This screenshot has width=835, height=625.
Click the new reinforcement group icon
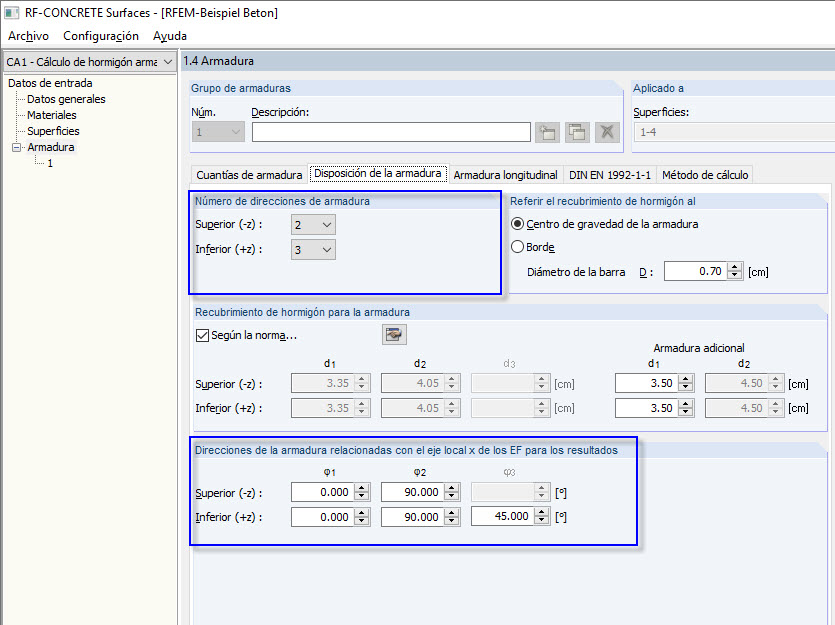[x=547, y=132]
